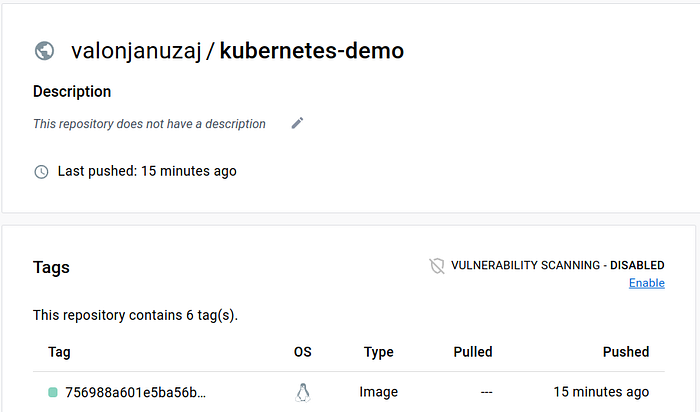
Task: Click the Pushed column header
Action: point(626,352)
